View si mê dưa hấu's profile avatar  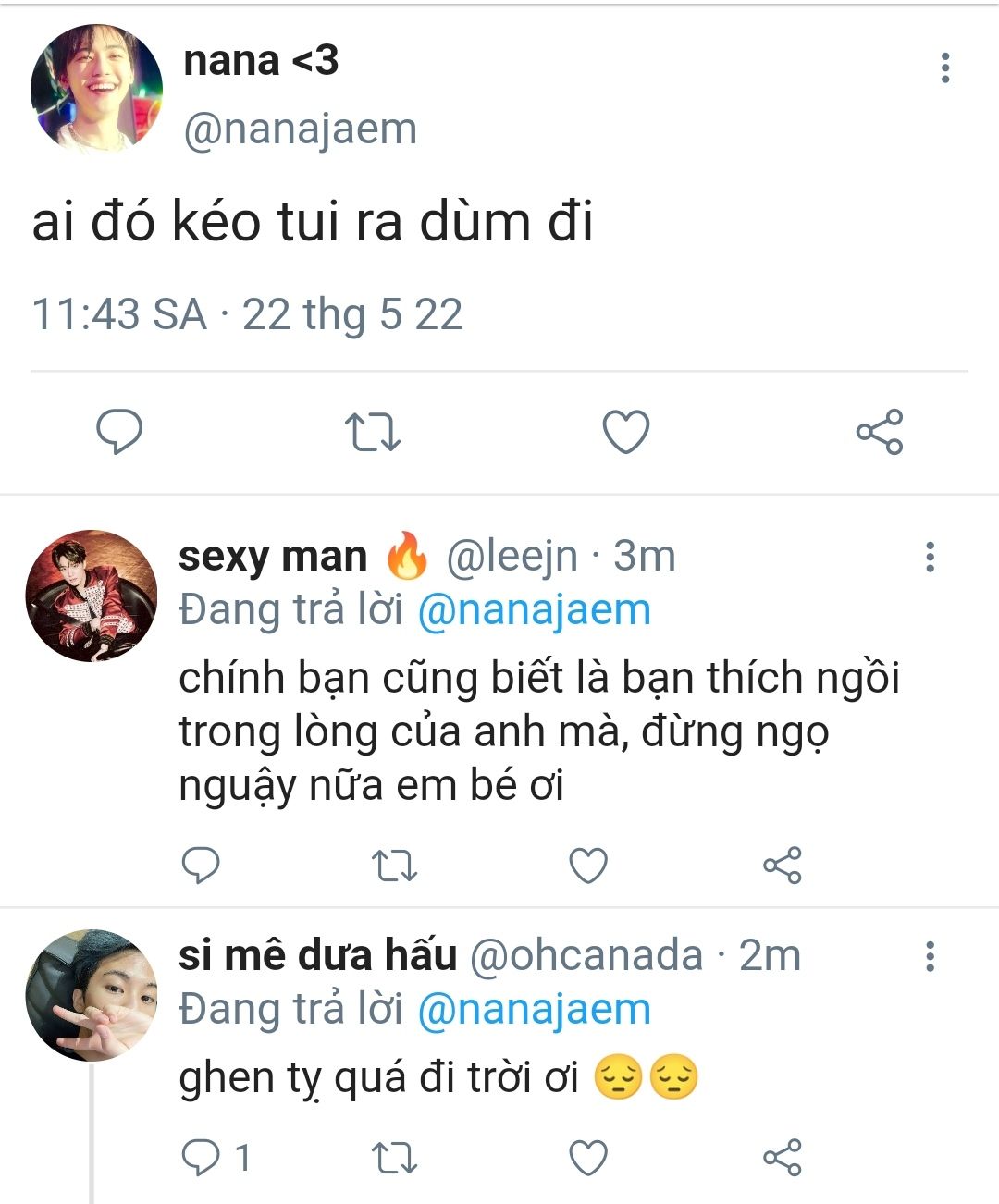tap(91, 995)
